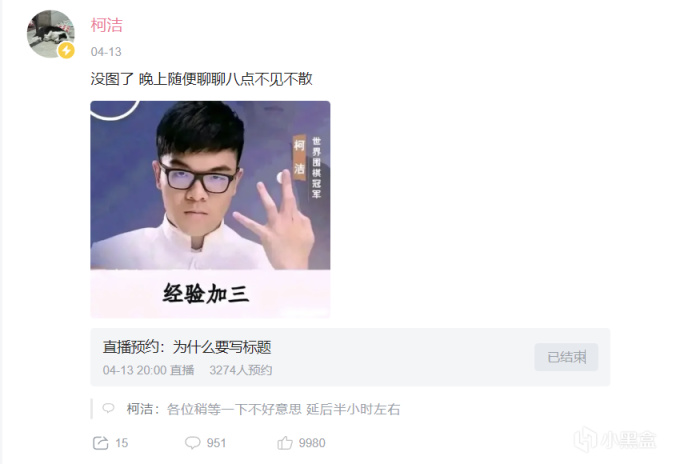Open comments via the bubble icon
Viewport: 676px width, 464px height.
193,443
